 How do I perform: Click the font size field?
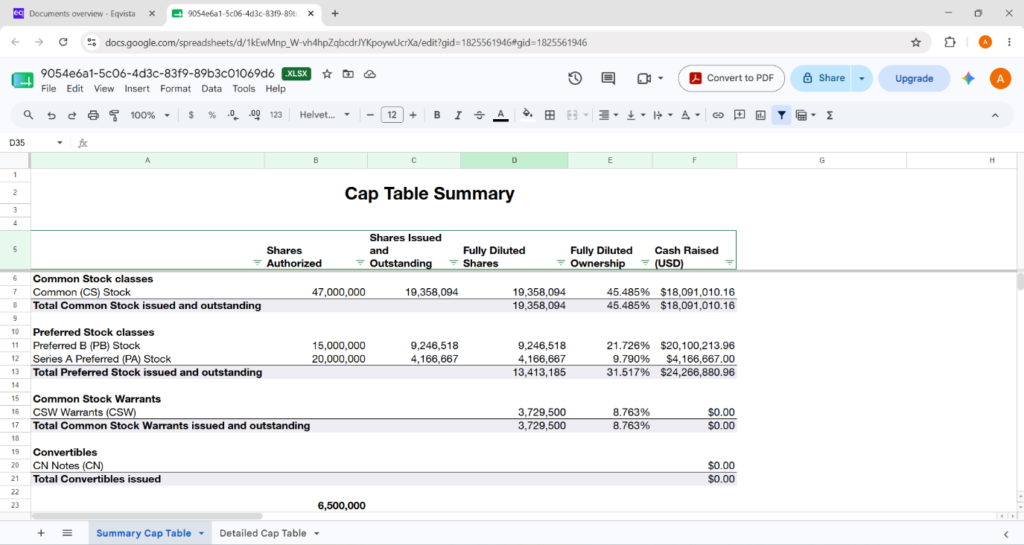pyautogui.click(x=392, y=115)
